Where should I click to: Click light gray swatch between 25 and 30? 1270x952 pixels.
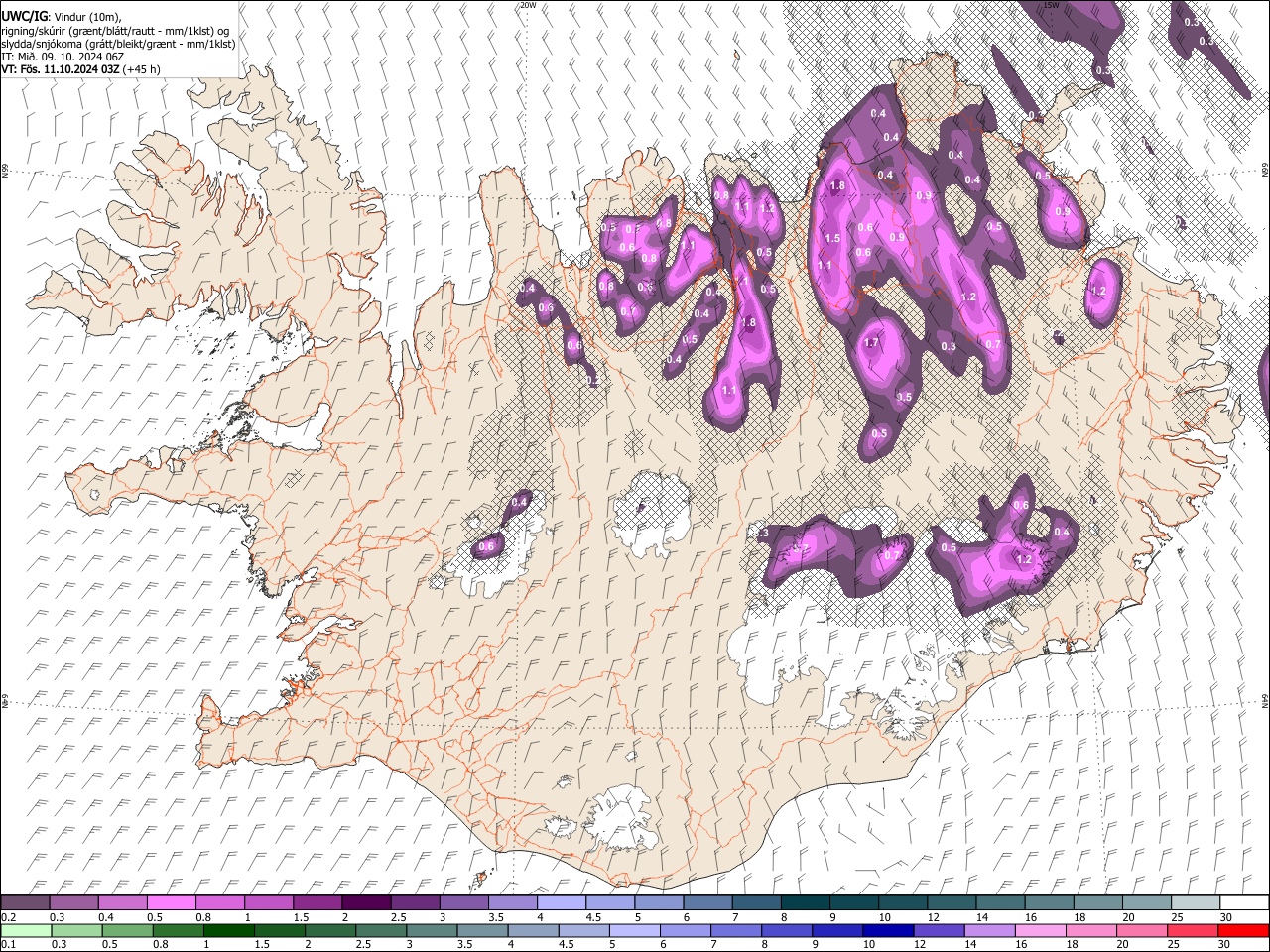click(1195, 902)
